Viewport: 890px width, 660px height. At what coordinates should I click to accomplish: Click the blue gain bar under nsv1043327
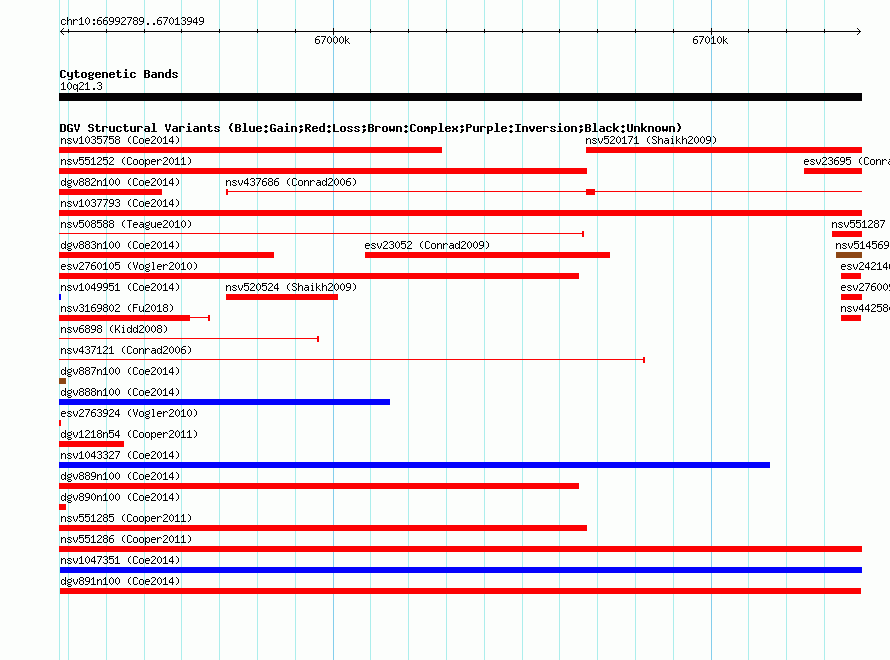[x=414, y=465]
